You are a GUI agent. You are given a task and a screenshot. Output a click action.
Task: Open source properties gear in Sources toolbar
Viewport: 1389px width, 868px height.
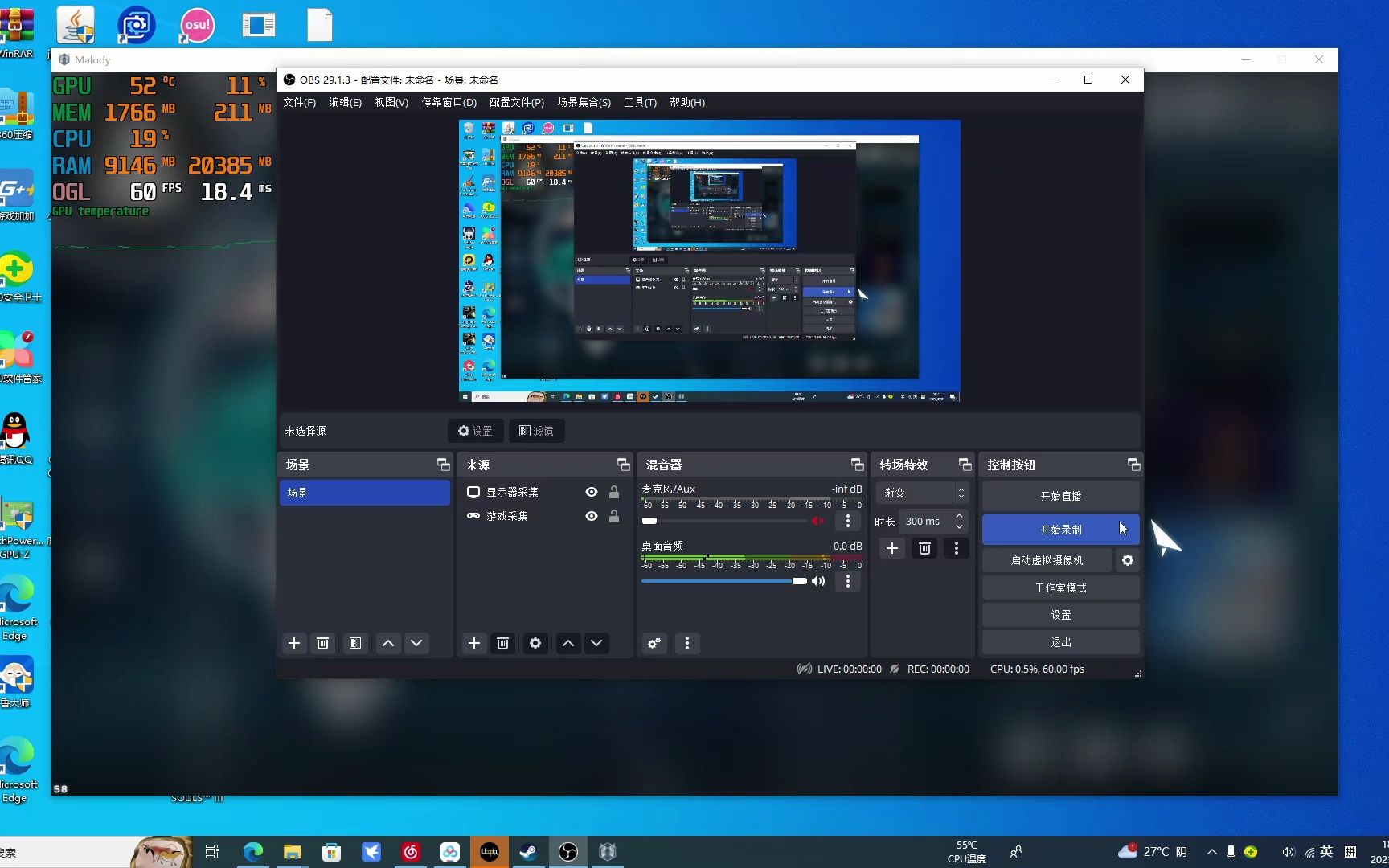pos(535,643)
